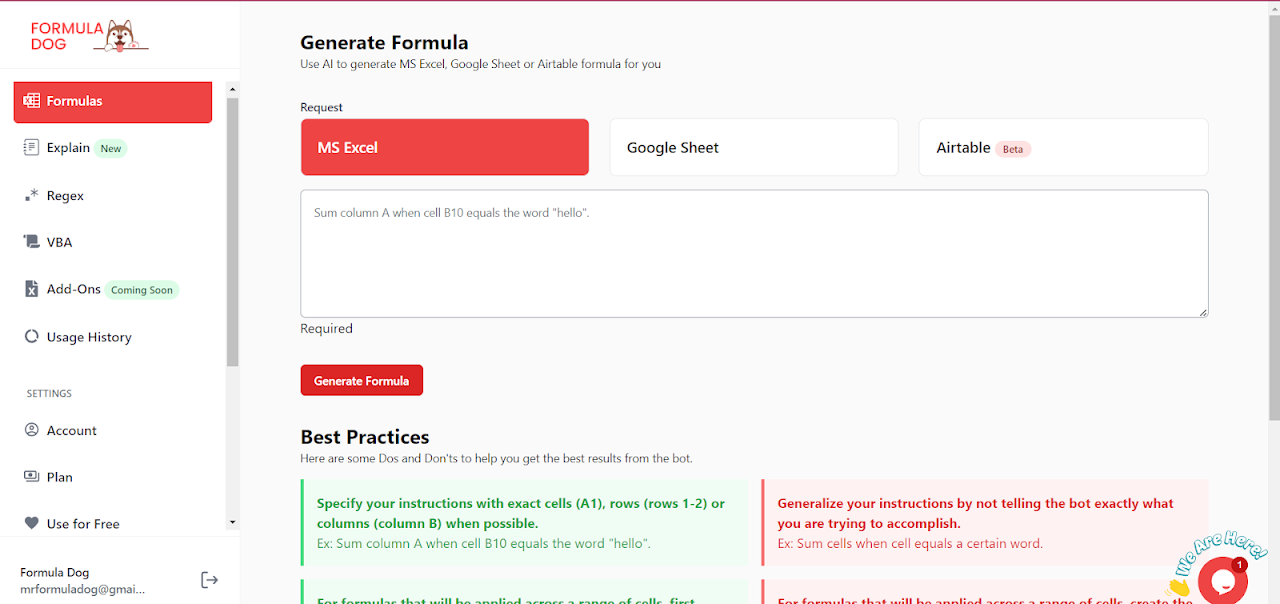
Task: Click the Beta badge next to Airtable
Action: [x=1013, y=149]
